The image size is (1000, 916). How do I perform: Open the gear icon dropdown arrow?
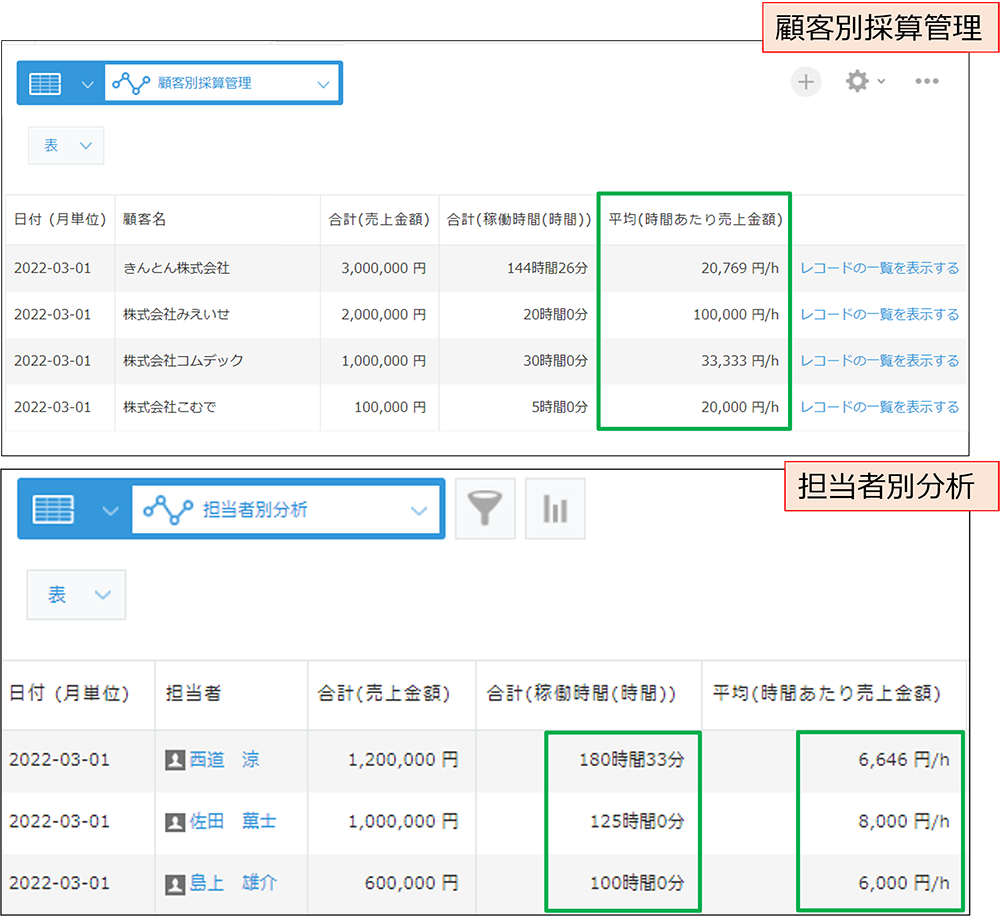click(880, 81)
